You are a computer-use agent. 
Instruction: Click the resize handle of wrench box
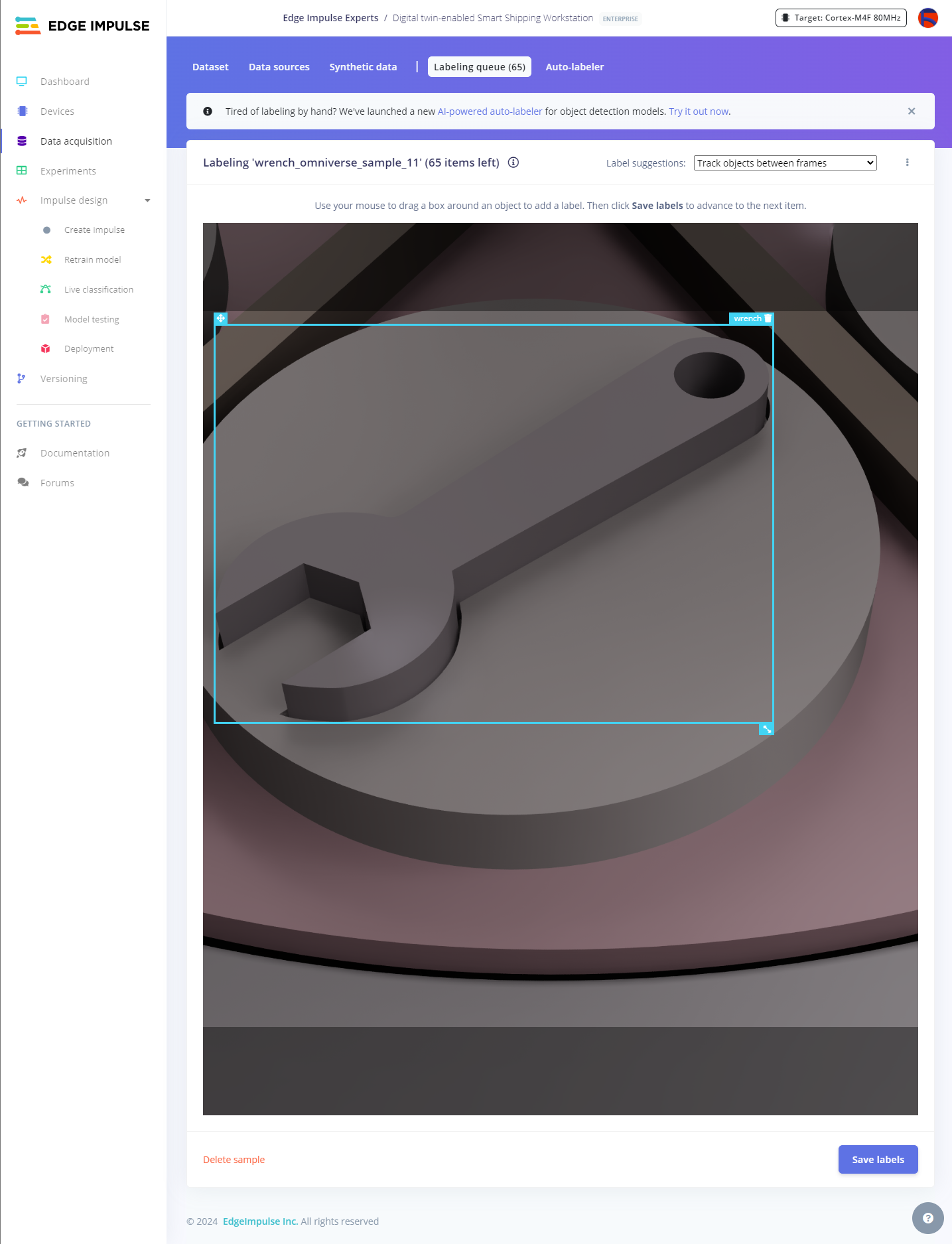pos(766,729)
